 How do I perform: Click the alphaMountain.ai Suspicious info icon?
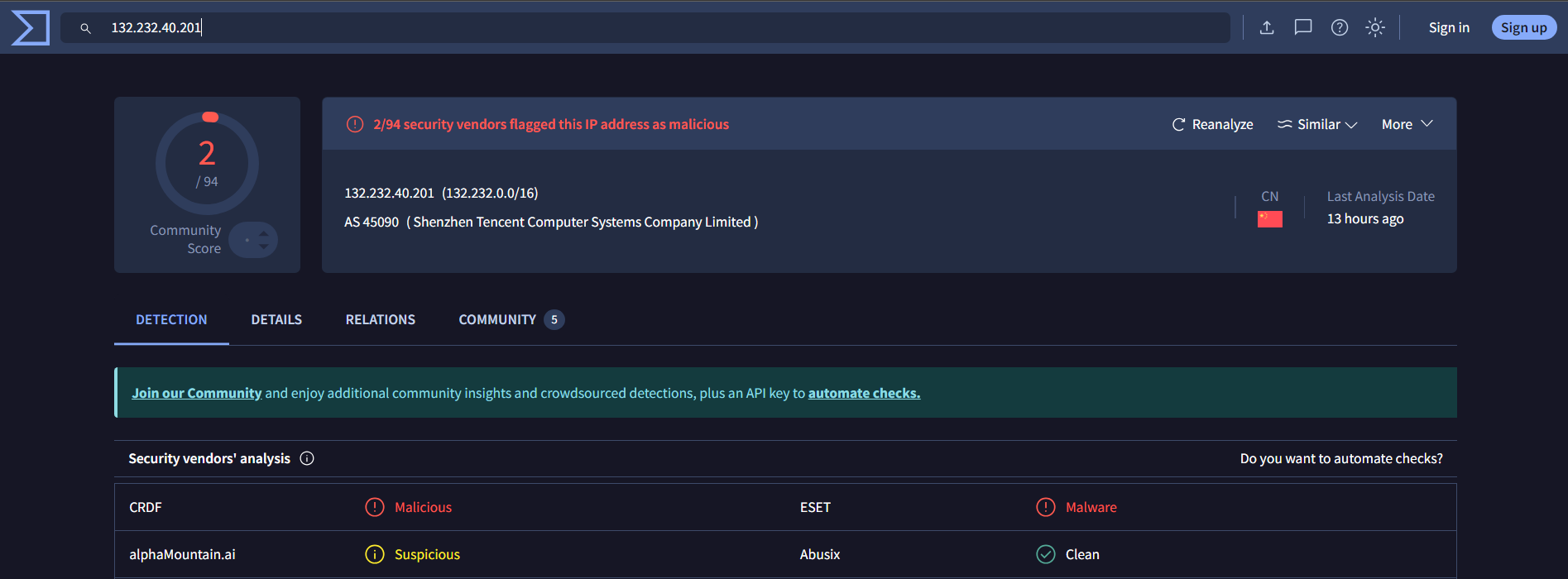(375, 554)
